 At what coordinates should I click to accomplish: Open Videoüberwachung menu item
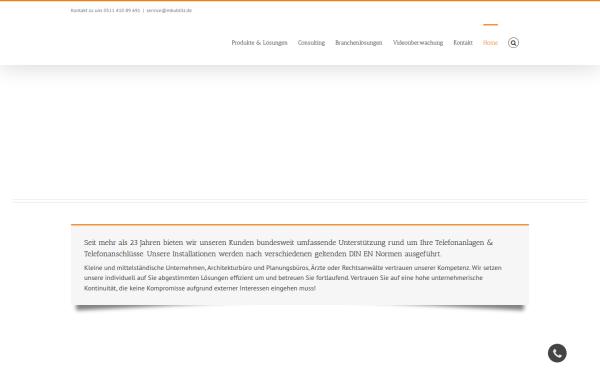pos(418,43)
